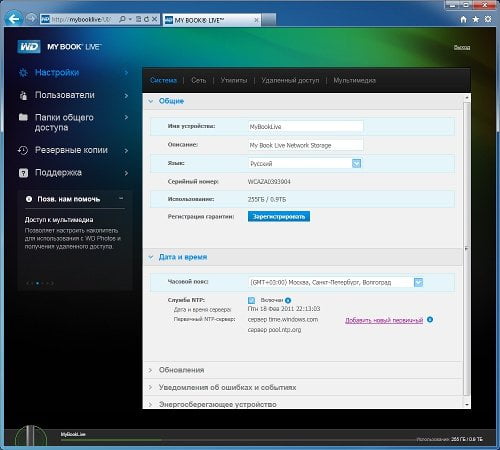Click the browser back arrow button
The height and width of the screenshot is (450, 500).
click(x=14, y=19)
